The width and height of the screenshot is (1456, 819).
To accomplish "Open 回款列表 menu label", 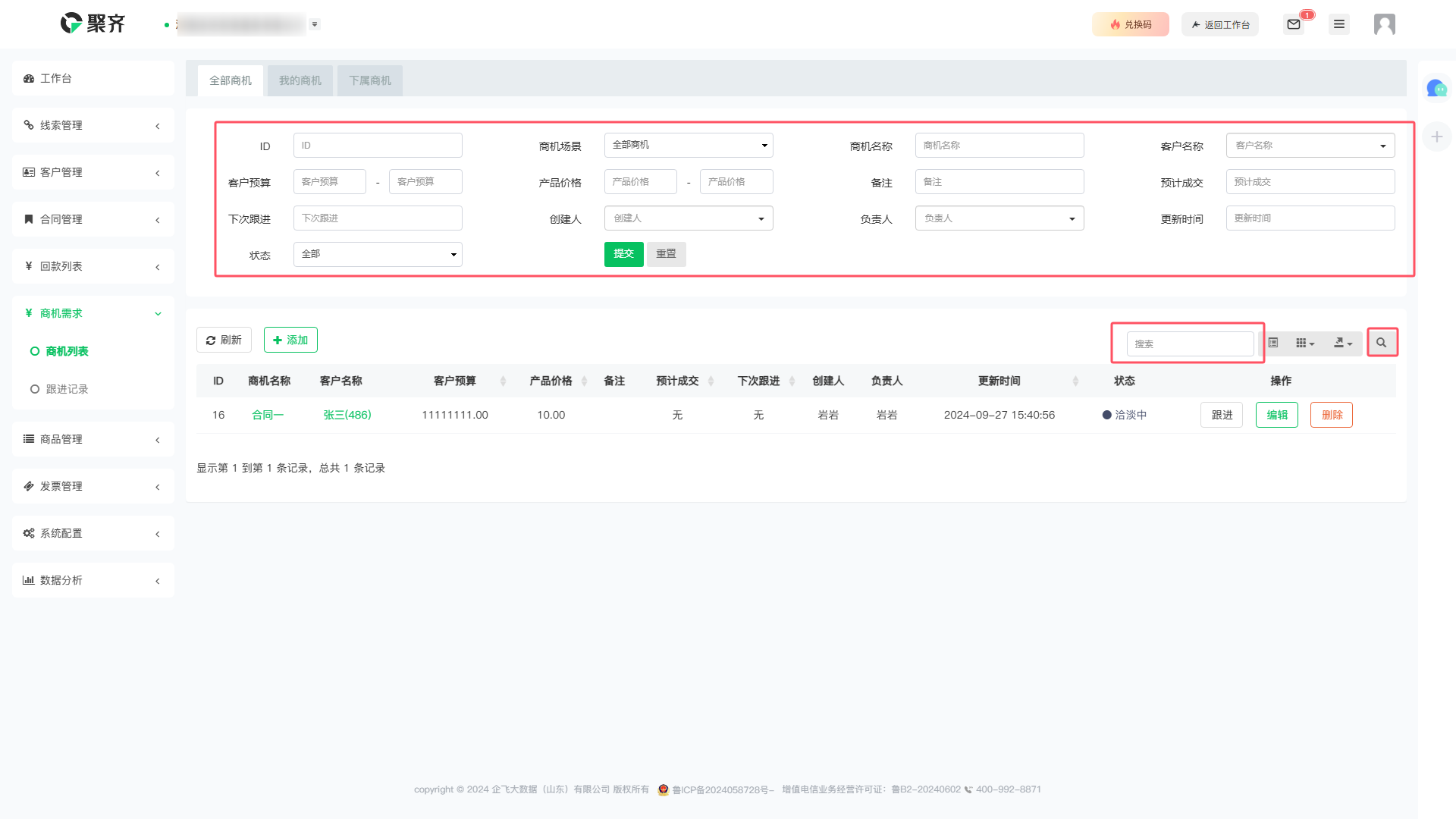I will pos(61,266).
